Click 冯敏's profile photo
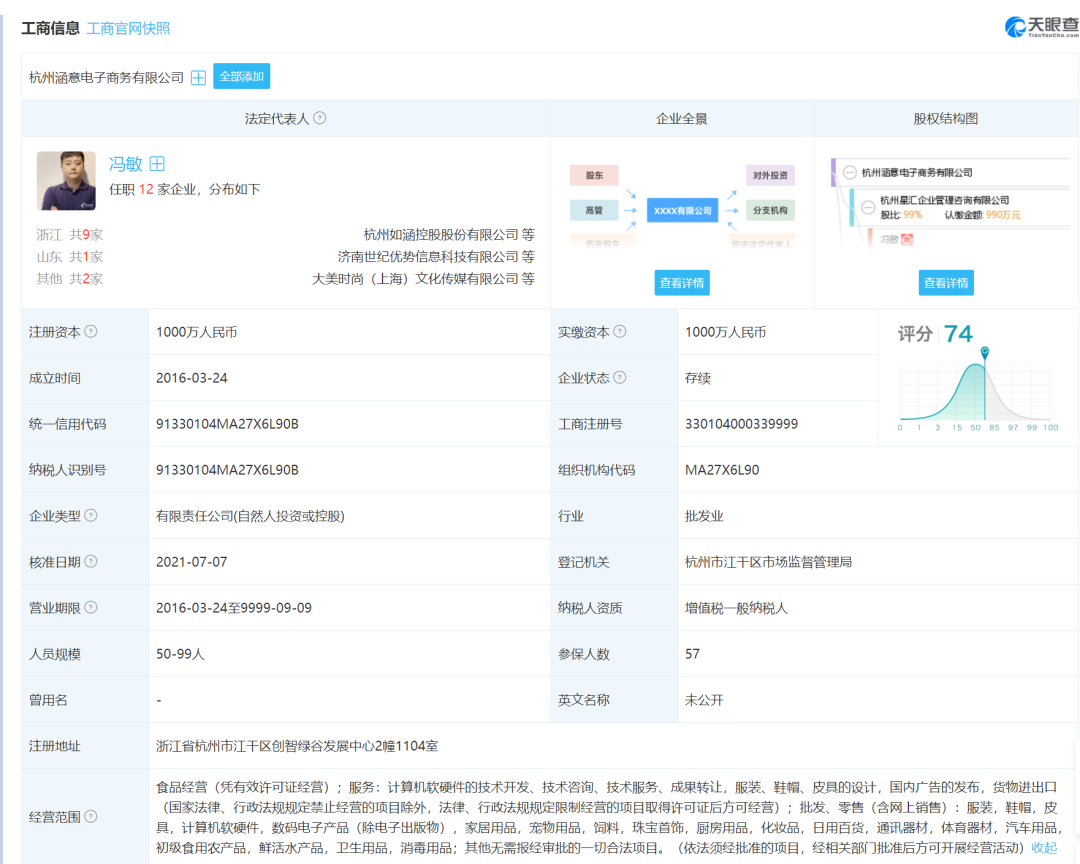This screenshot has width=1080, height=864. [x=66, y=181]
